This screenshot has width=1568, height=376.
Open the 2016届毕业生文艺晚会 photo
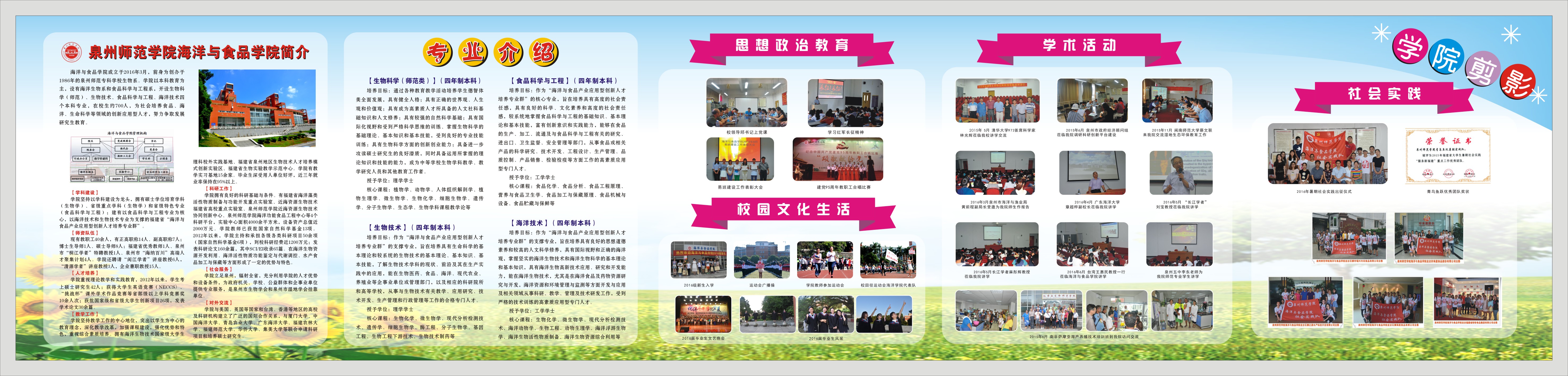703,314
